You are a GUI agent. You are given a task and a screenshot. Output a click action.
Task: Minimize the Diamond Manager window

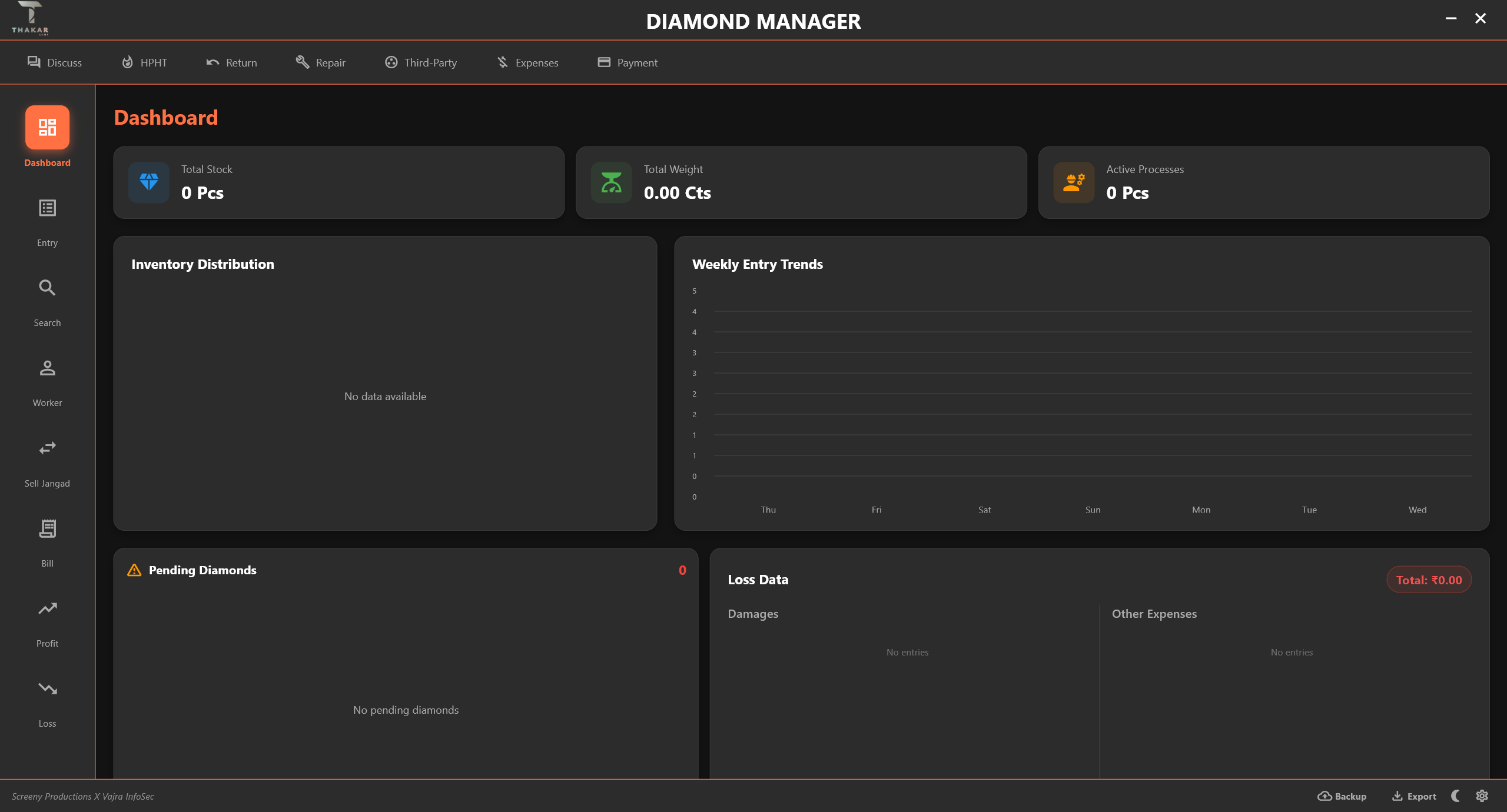coord(1451,19)
